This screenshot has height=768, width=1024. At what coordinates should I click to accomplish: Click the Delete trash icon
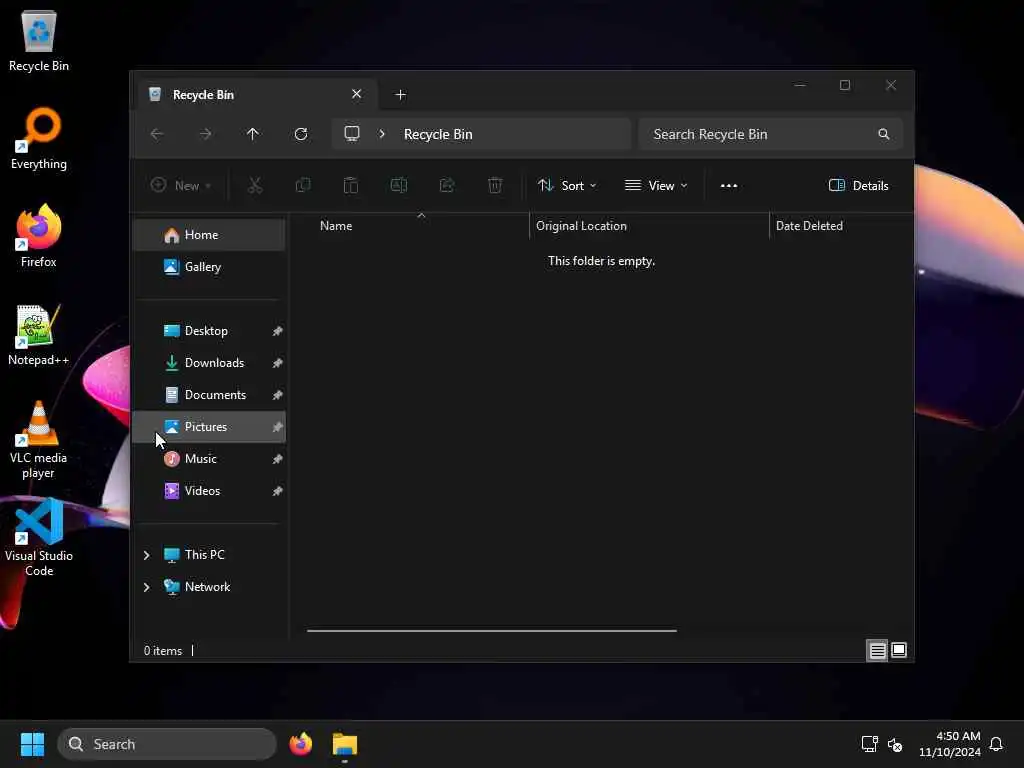click(495, 185)
